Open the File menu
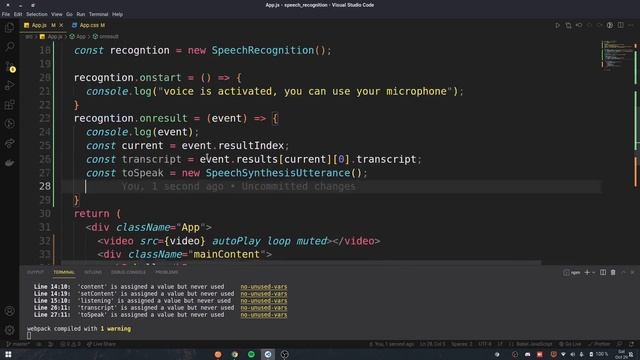 [6, 14]
